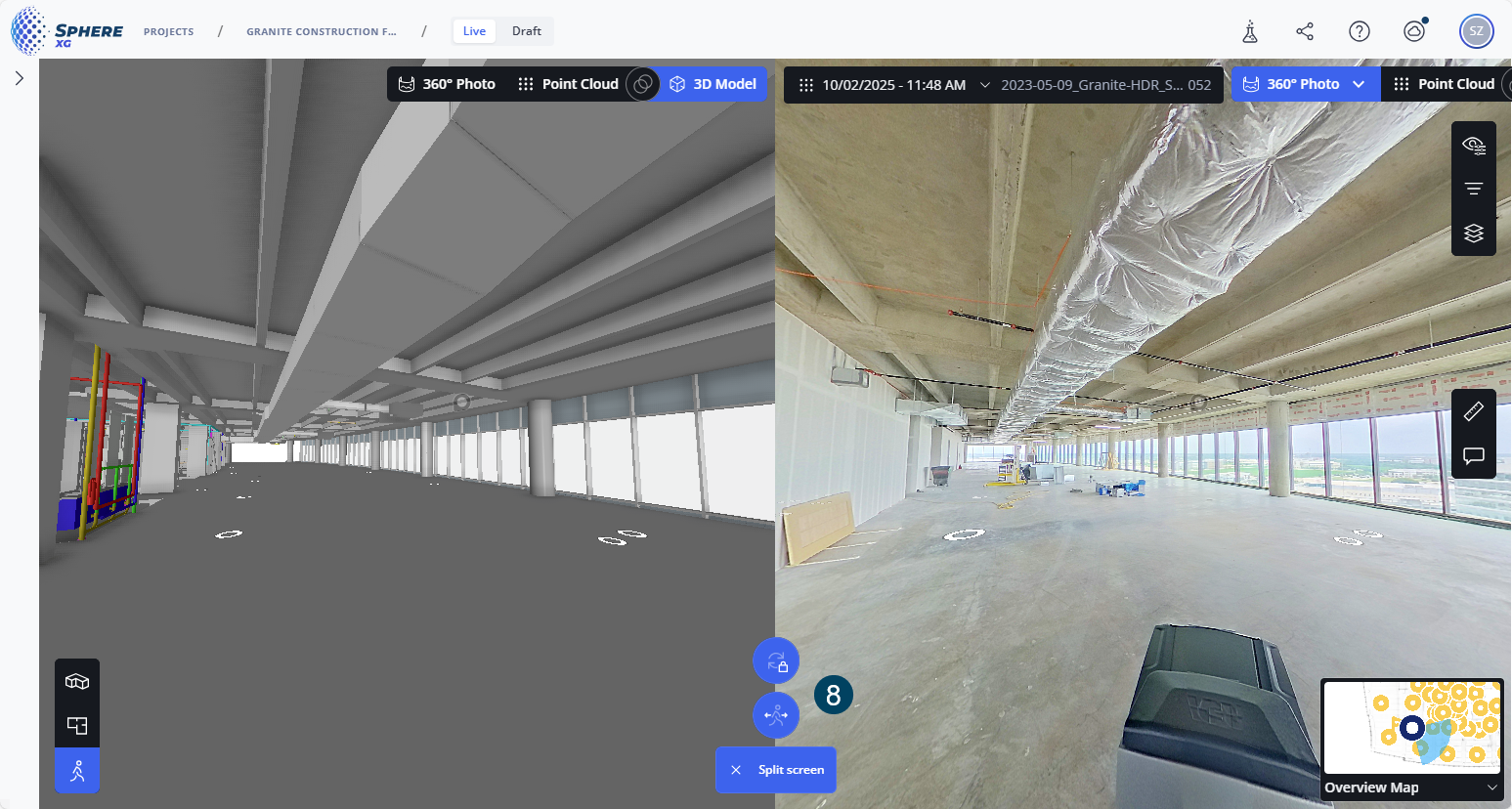Close Split screen mode
The height and width of the screenshot is (809, 1512).
pos(736,770)
